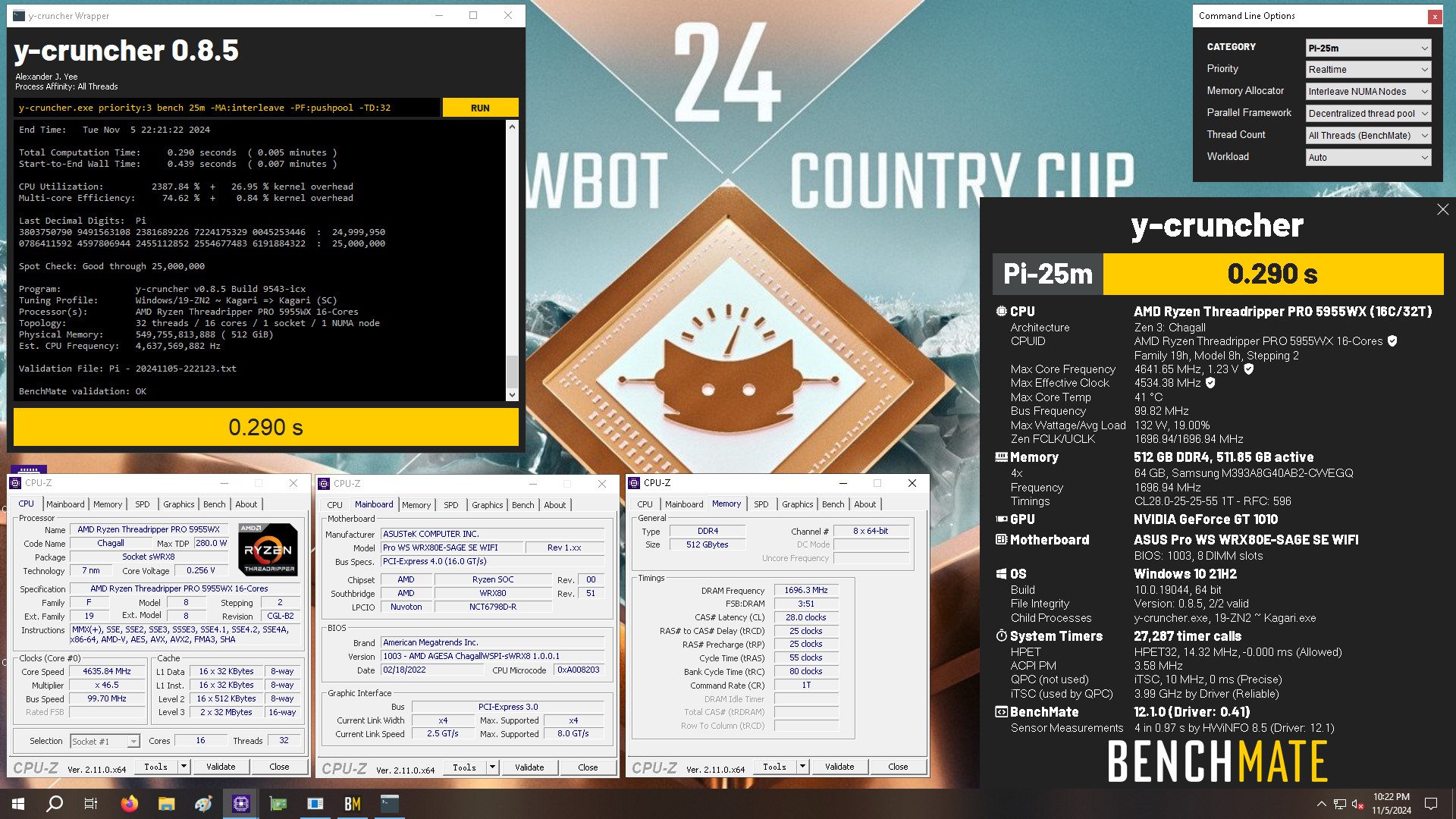Open the Category Pi-25m dropdown
Viewport: 1456px width, 819px height.
coord(1368,48)
